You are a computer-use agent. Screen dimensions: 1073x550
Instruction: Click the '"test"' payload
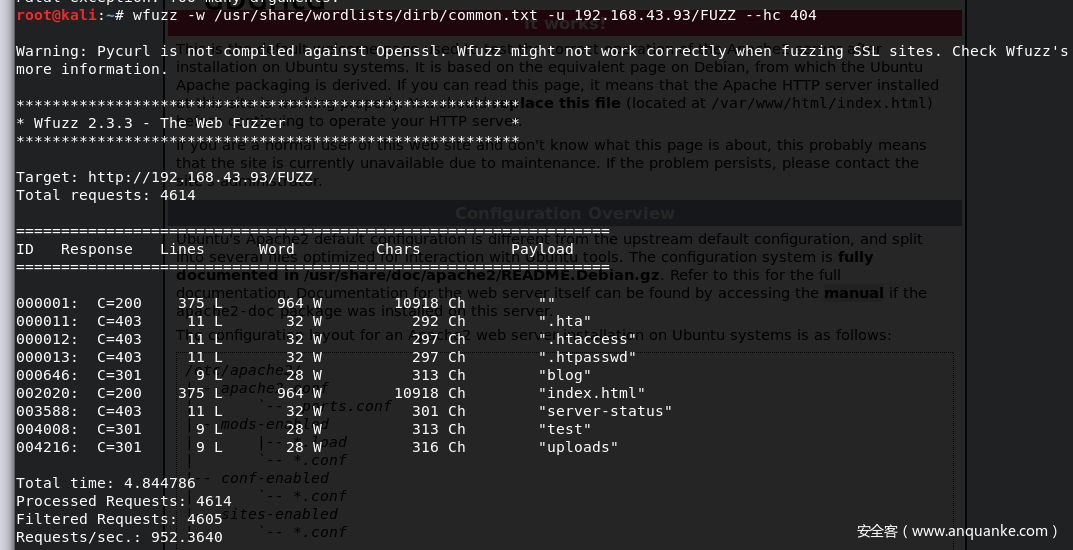[x=565, y=429]
